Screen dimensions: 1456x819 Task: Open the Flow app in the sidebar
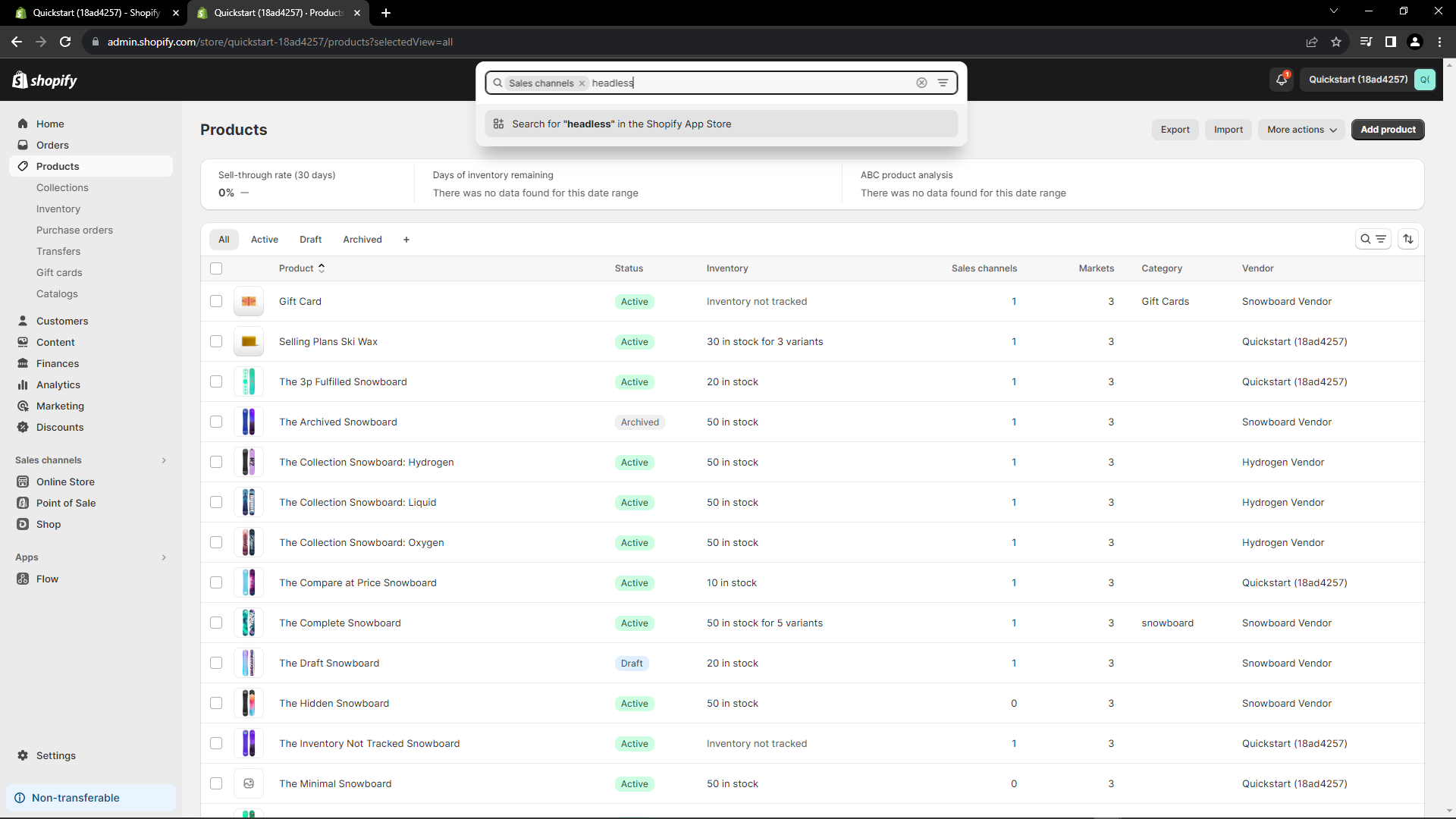click(x=47, y=579)
